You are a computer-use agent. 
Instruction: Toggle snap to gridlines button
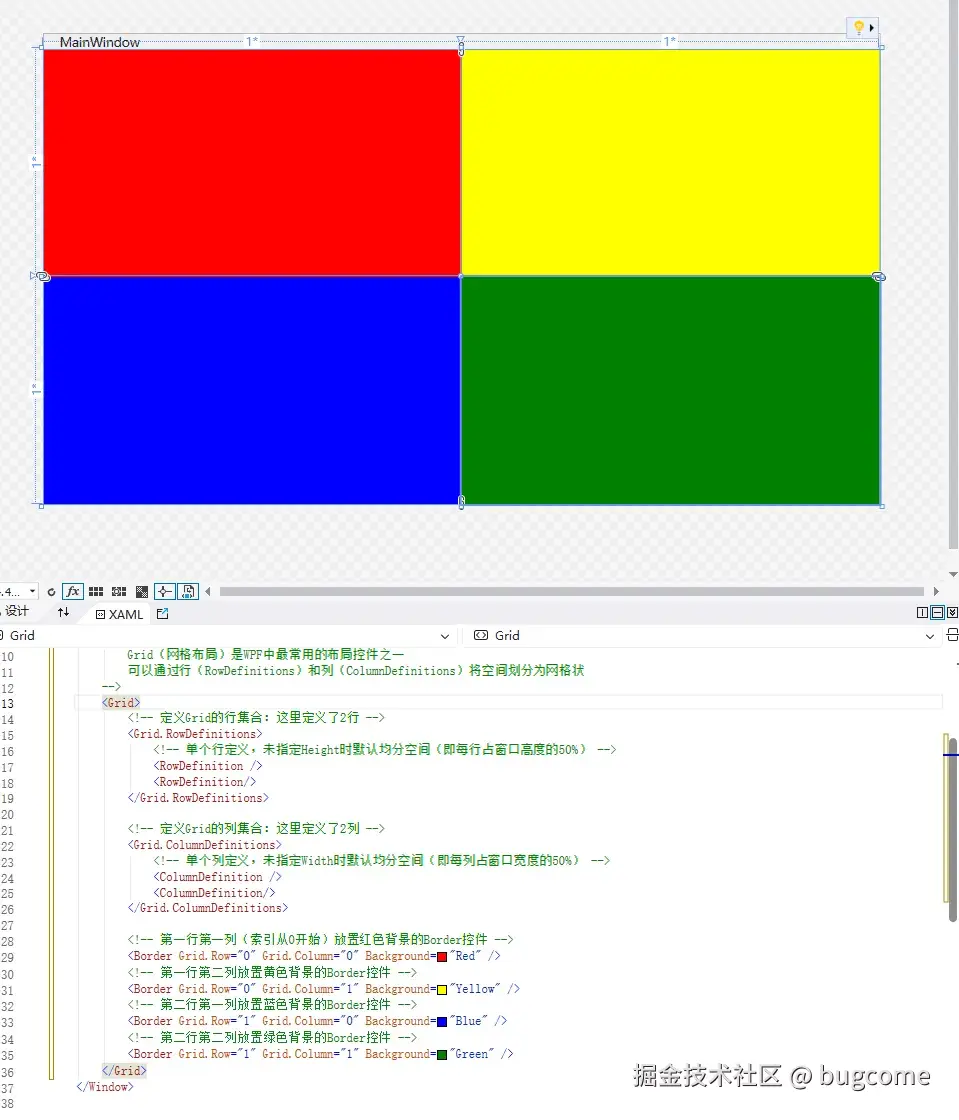(x=119, y=591)
